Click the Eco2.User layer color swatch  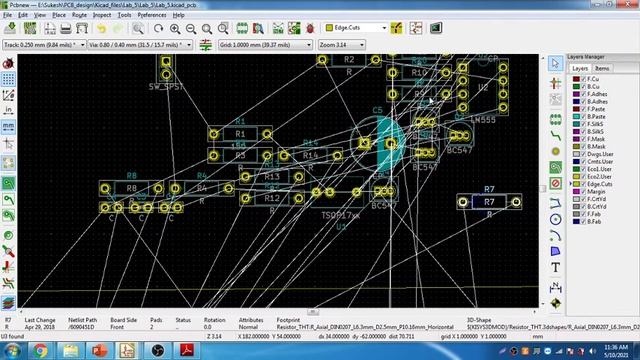tap(576, 177)
